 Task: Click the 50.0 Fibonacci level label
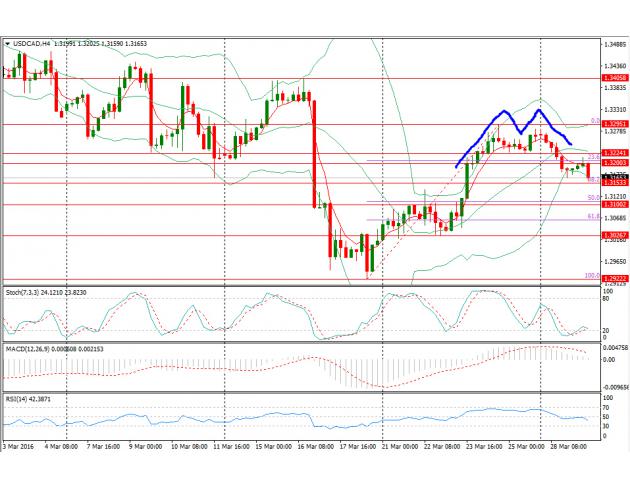[592, 197]
